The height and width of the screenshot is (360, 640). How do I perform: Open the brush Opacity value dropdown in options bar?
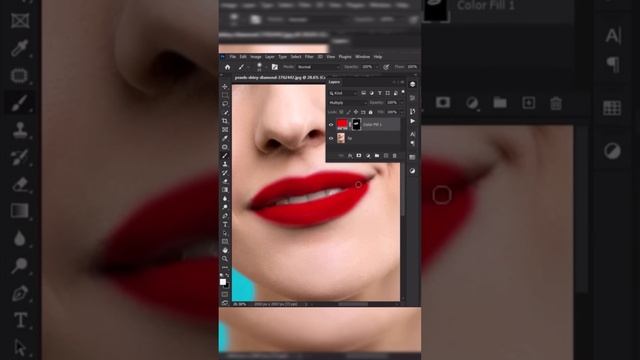tap(377, 67)
